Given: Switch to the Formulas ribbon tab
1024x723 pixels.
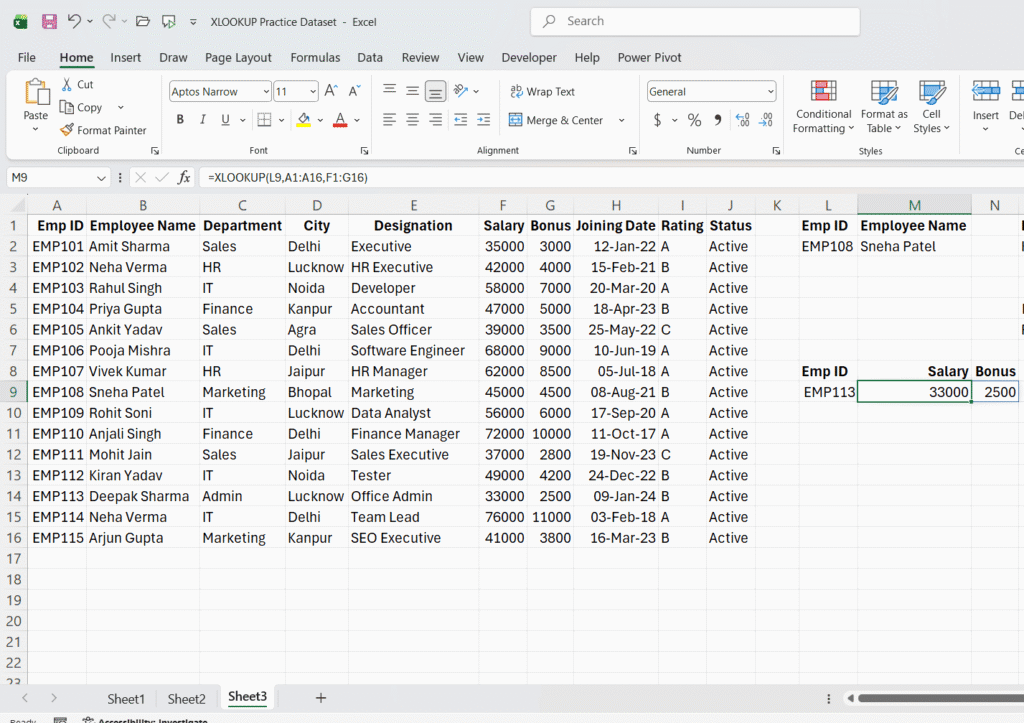Looking at the screenshot, I should (x=315, y=57).
